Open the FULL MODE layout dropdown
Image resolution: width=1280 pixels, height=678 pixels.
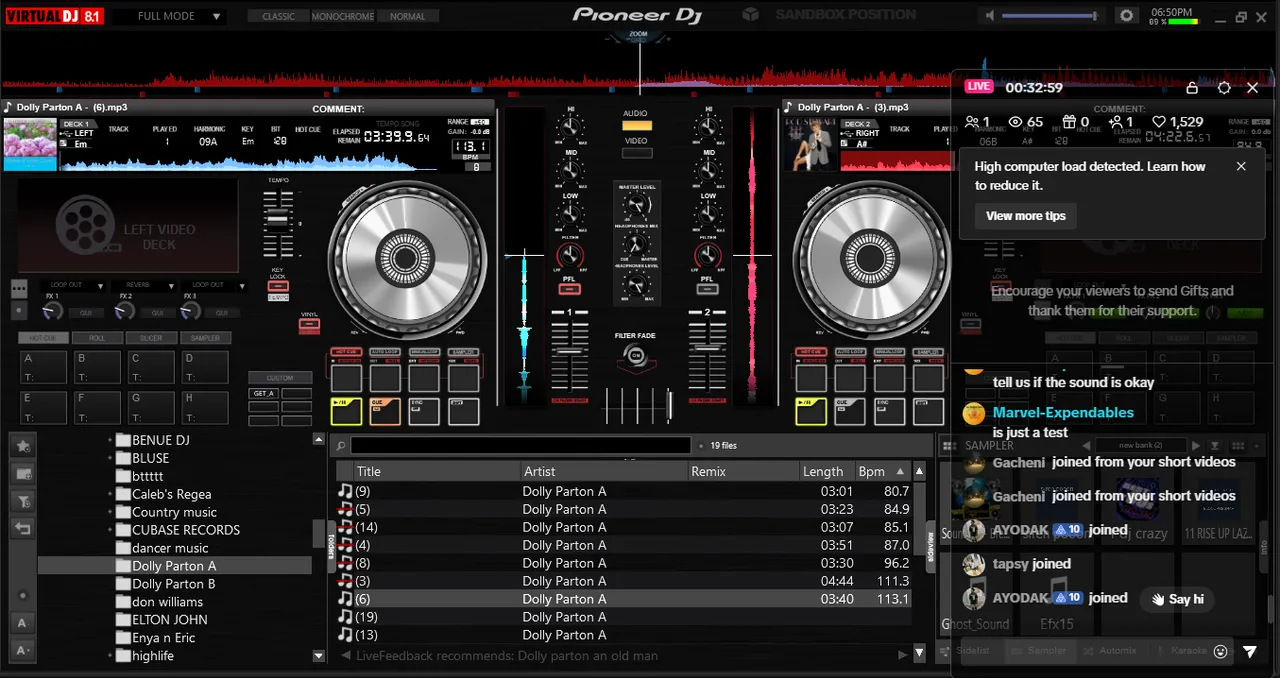pos(168,16)
